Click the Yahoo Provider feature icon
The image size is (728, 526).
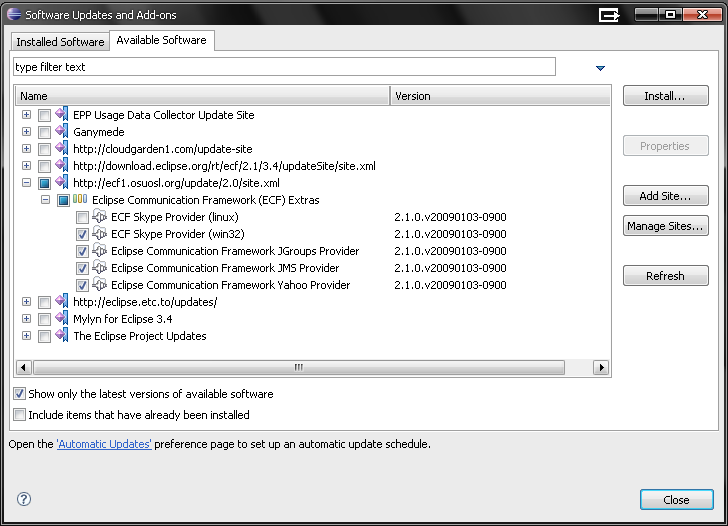point(99,285)
